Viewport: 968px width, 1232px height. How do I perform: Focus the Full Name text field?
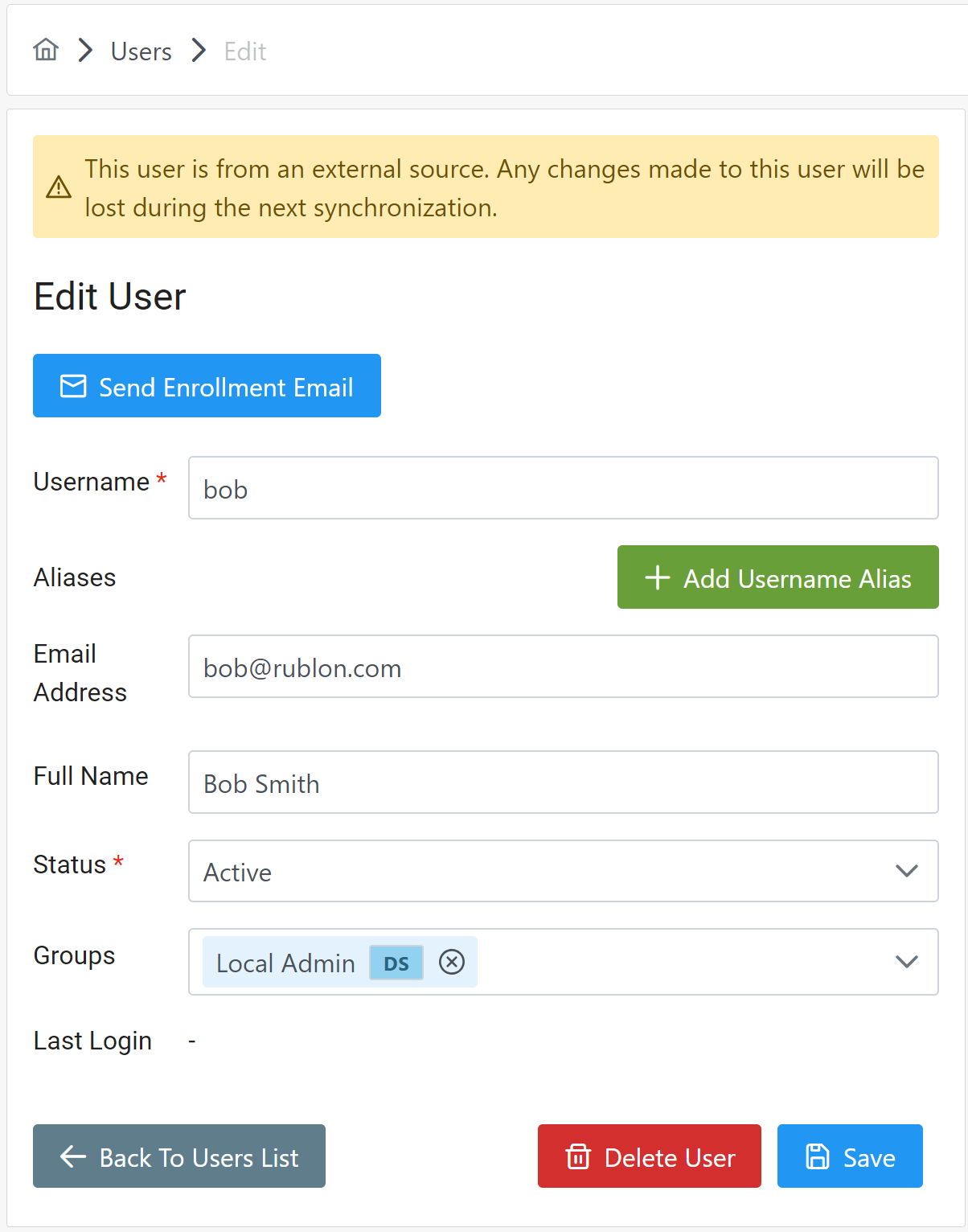coord(563,782)
